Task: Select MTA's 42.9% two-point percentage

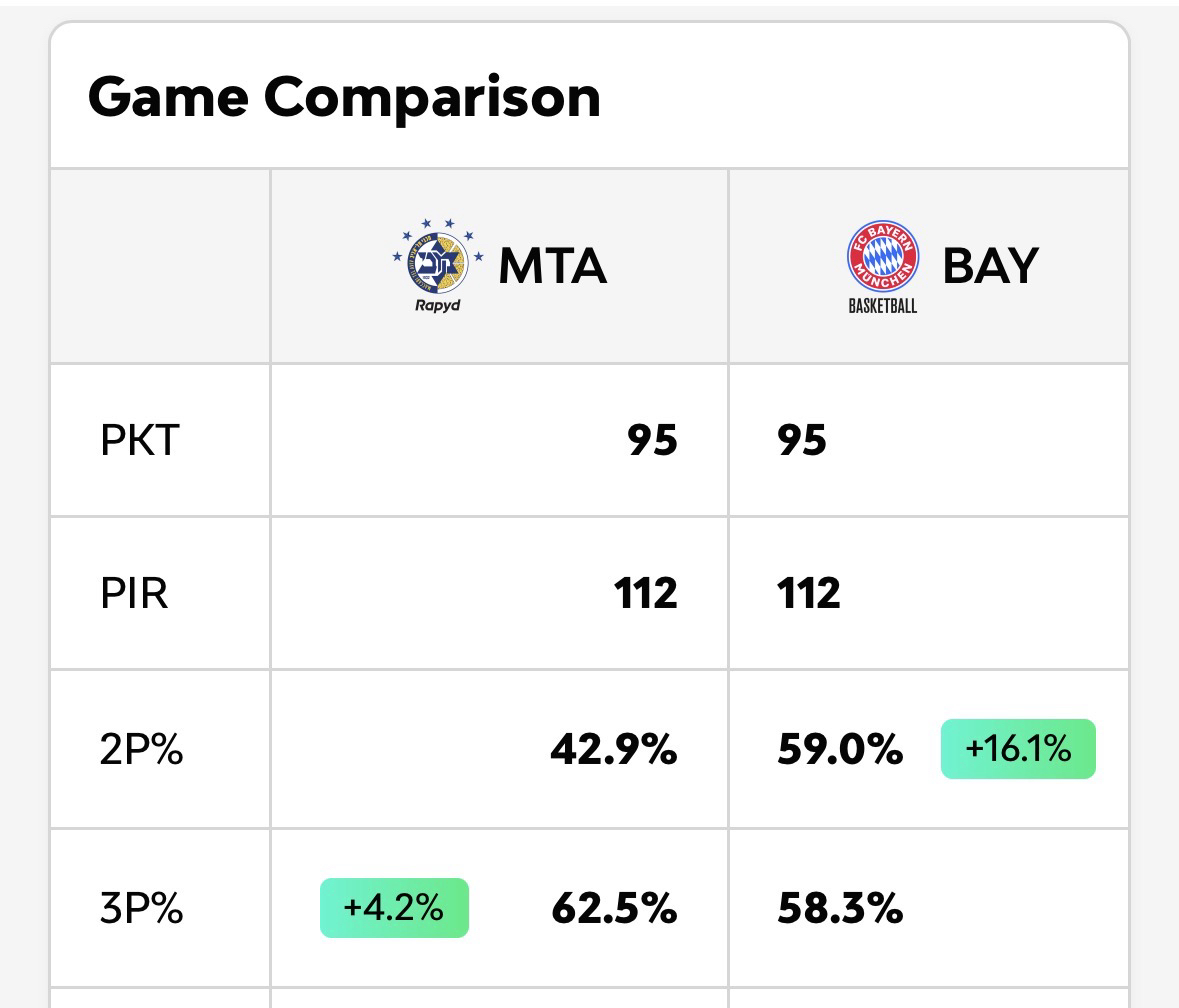Action: pos(613,749)
